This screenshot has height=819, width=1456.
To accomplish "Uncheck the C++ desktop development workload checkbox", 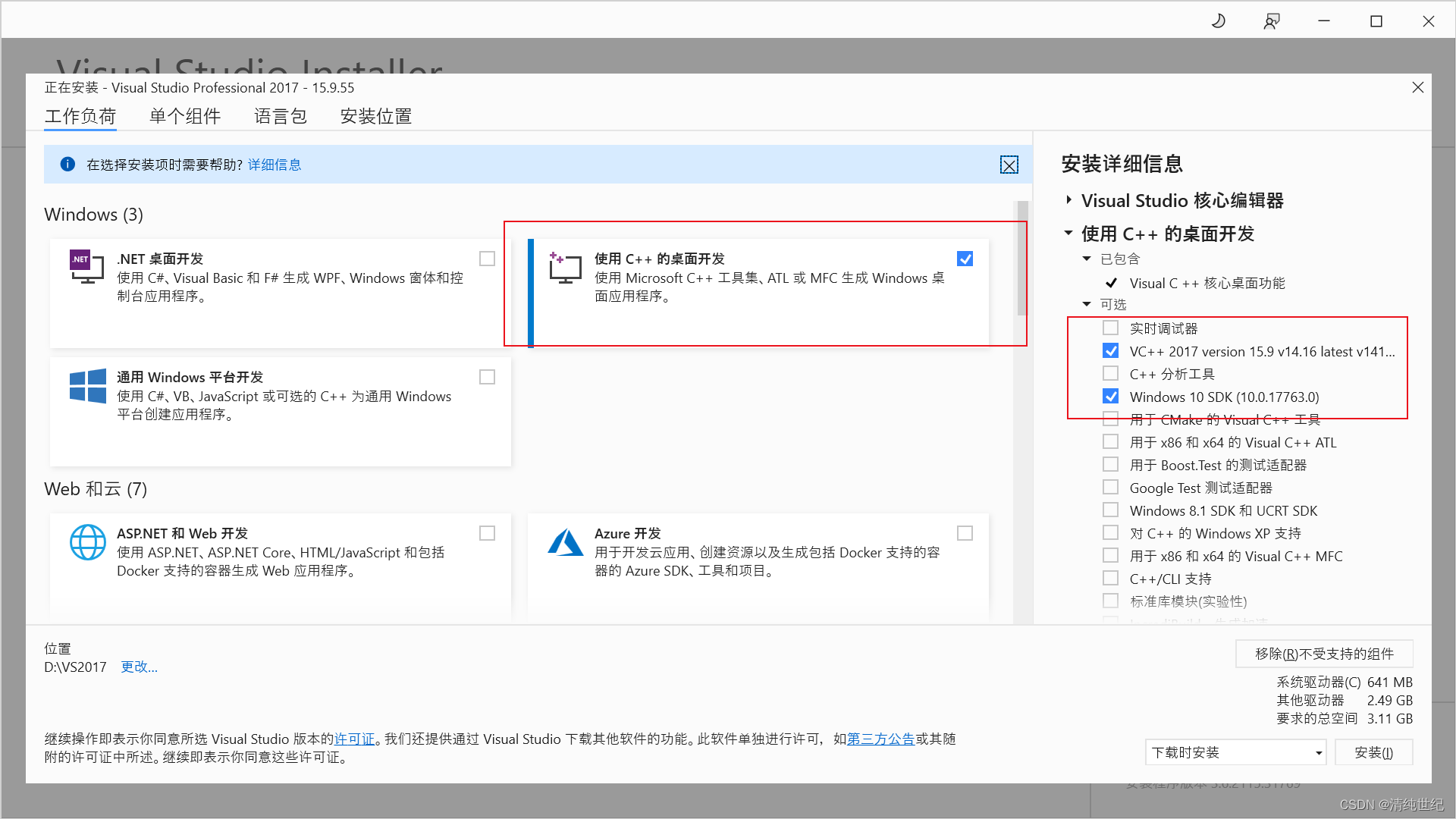I will [x=965, y=259].
